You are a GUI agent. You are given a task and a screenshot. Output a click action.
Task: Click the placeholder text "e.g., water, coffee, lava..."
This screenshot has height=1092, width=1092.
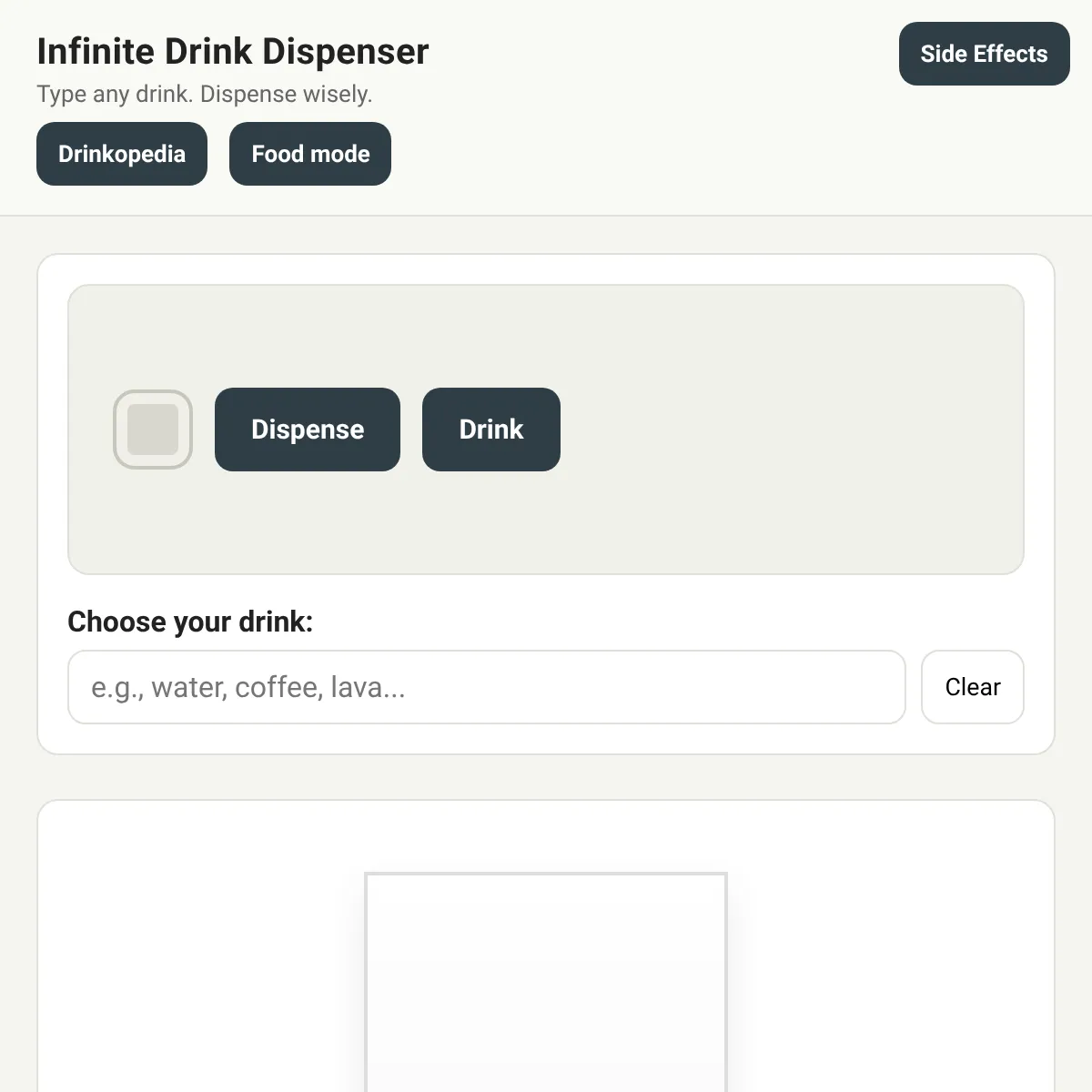248,687
